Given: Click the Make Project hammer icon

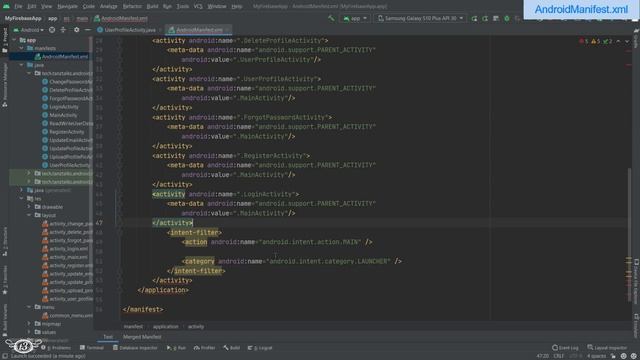Looking at the screenshot, I should tap(331, 18).
